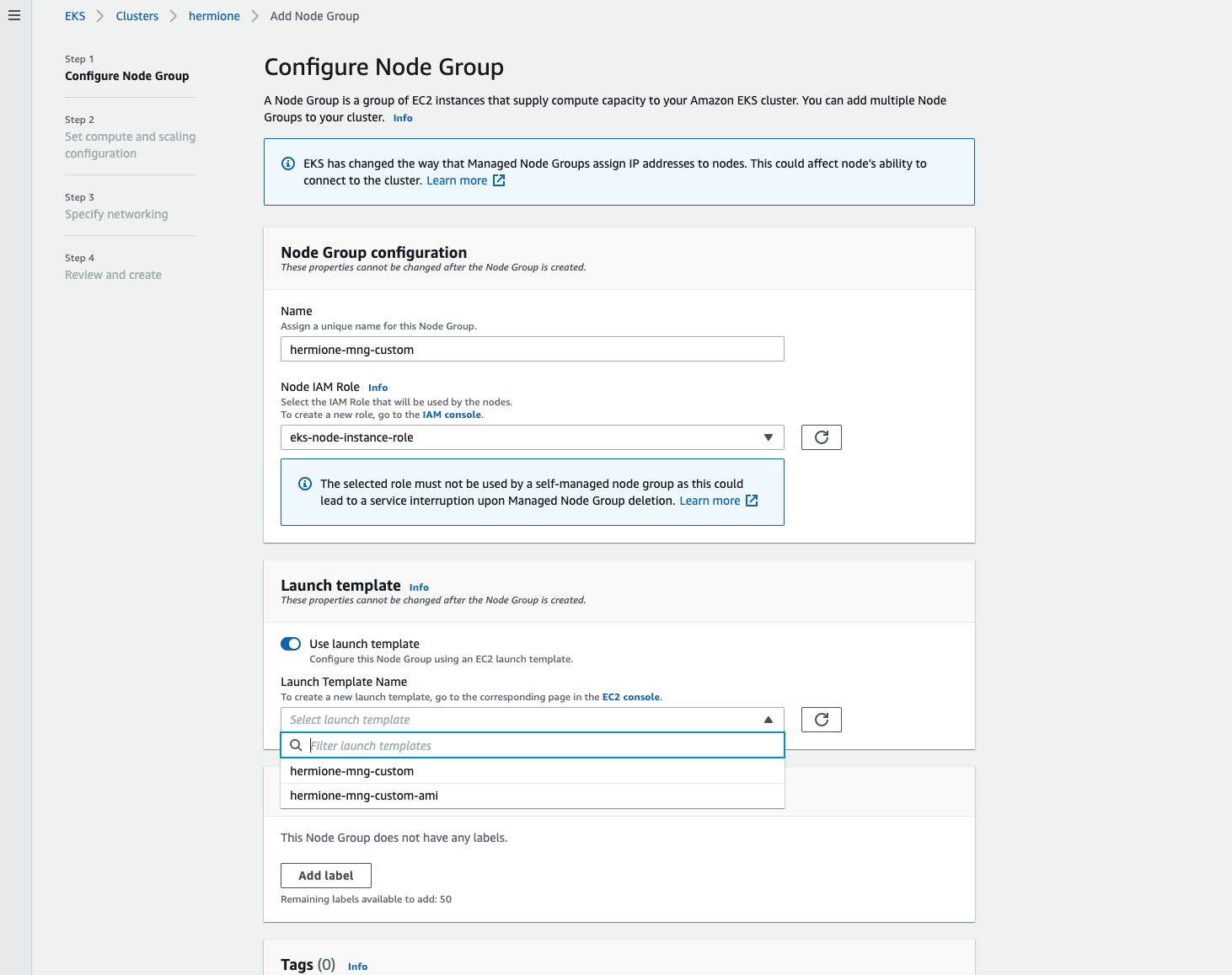Viewport: 1232px width, 975px height.
Task: Click the info icon in the selected role warning
Action: [x=305, y=484]
